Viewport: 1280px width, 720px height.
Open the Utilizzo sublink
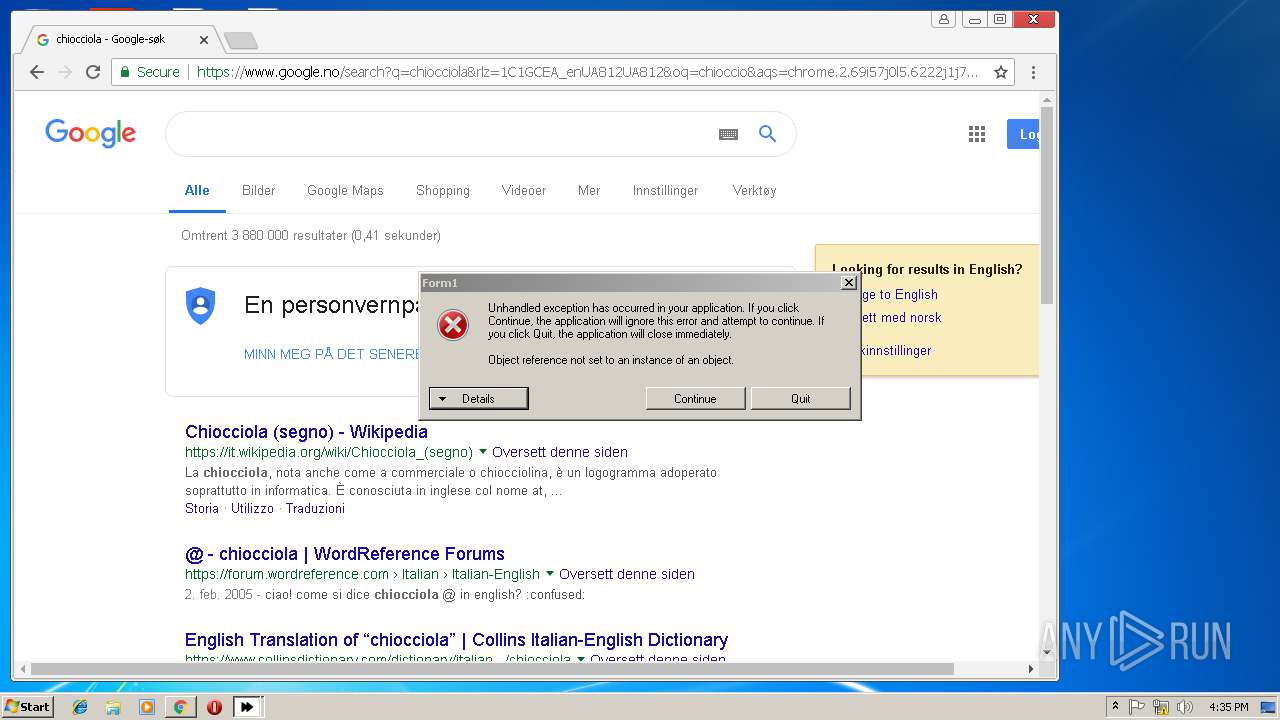click(252, 509)
